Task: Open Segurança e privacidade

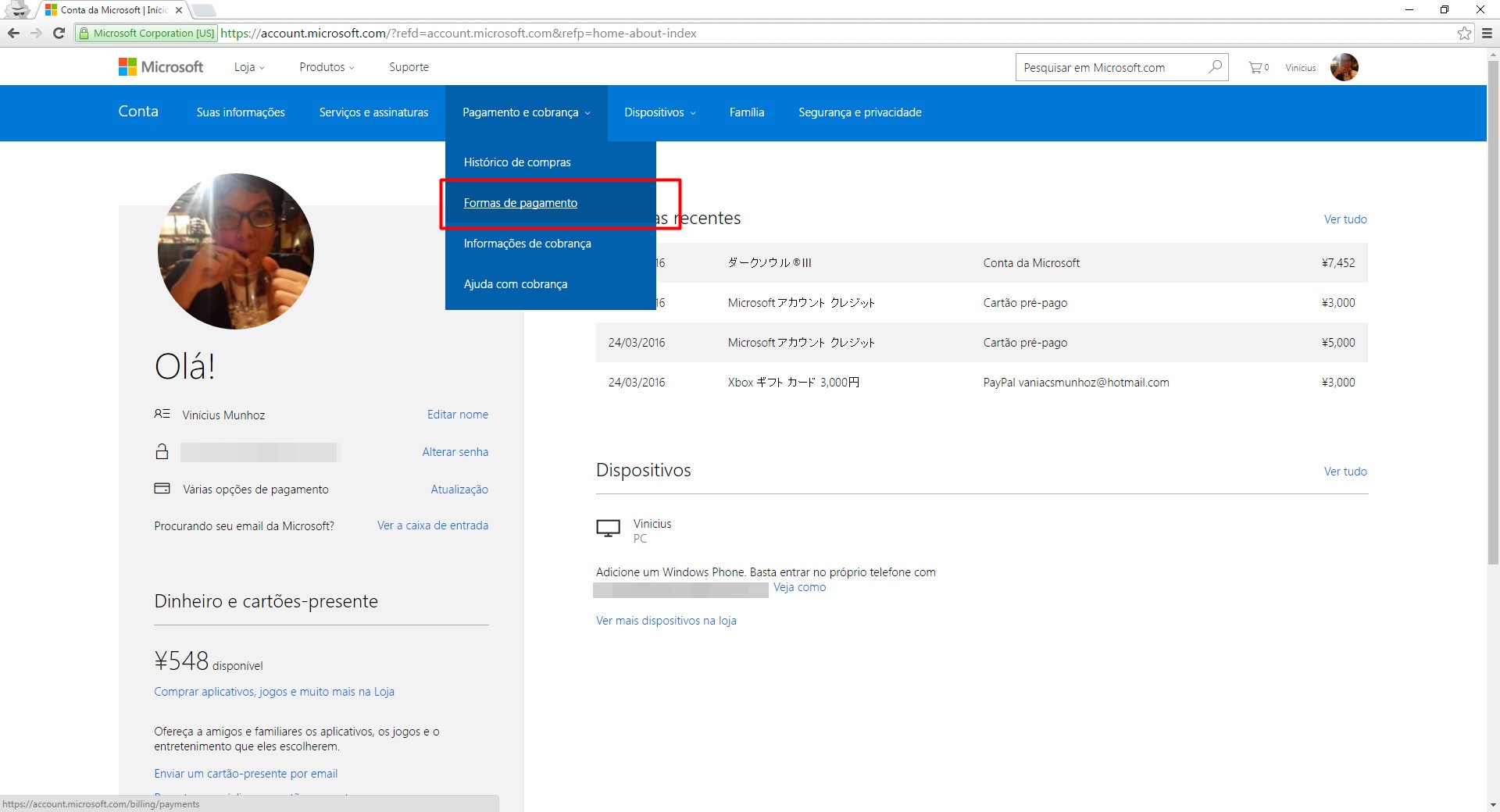Action: [x=859, y=112]
